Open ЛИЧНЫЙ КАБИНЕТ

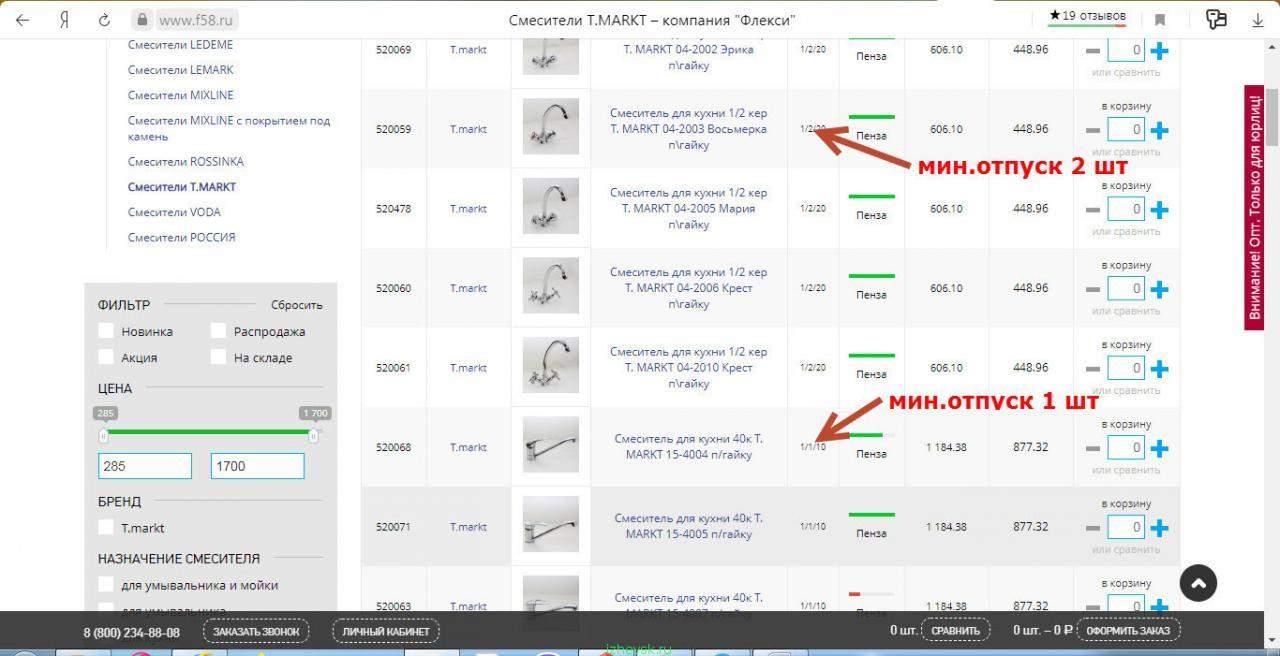(386, 631)
